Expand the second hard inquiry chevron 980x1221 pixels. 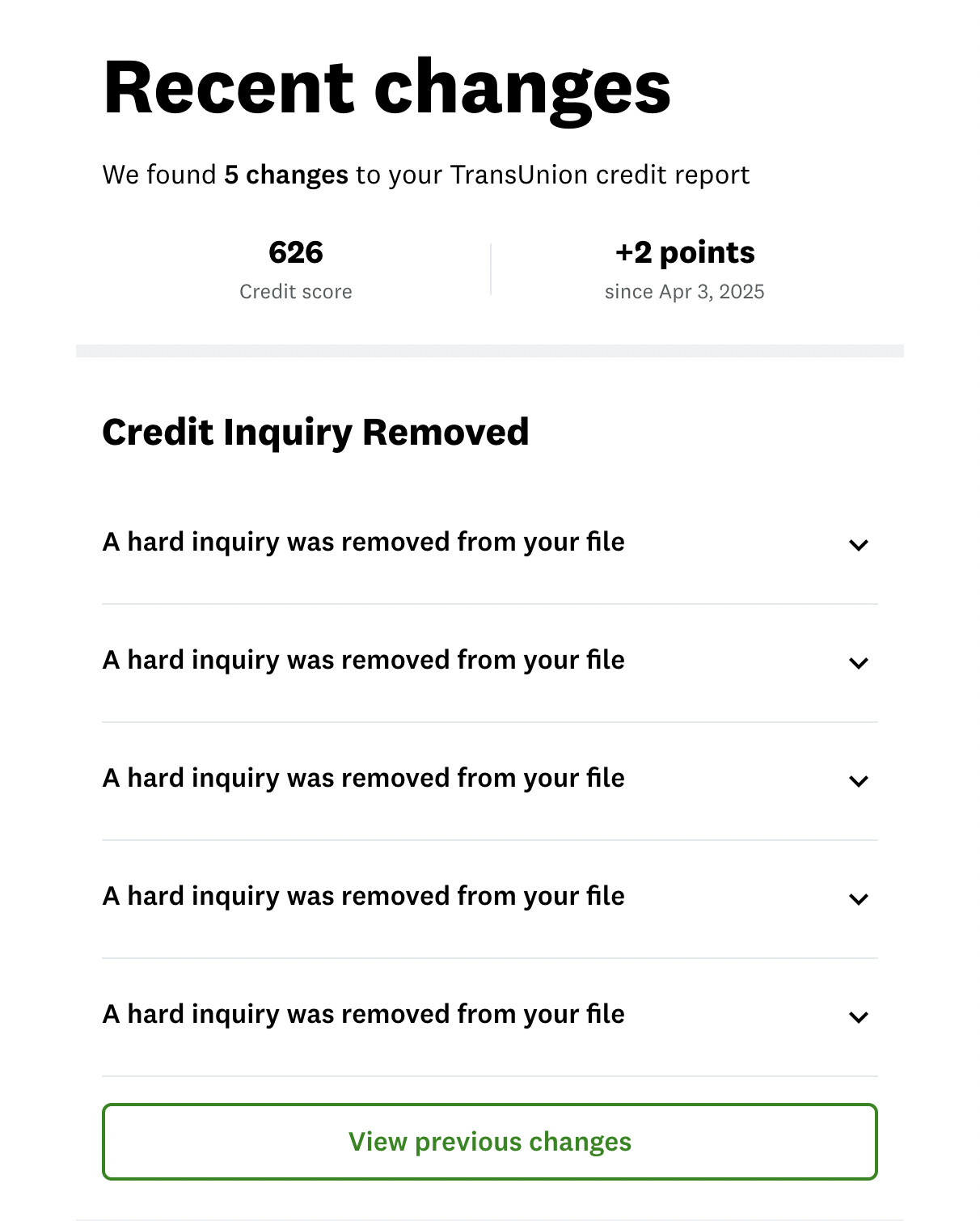pyautogui.click(x=859, y=663)
